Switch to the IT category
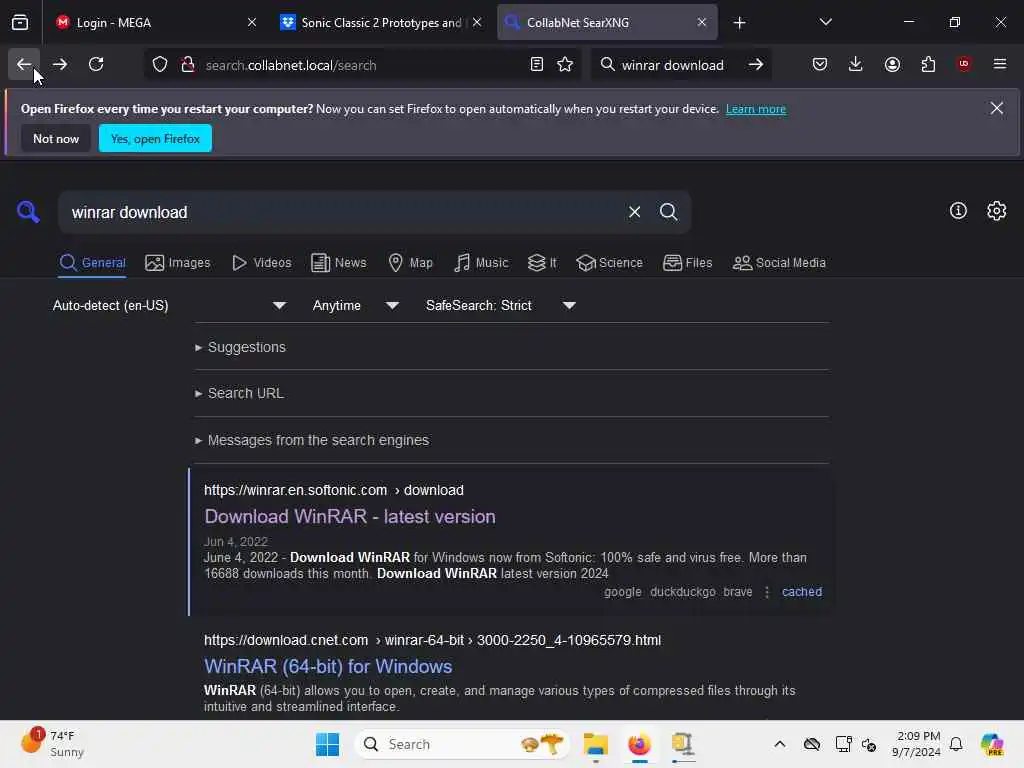The width and height of the screenshot is (1024, 768). [x=542, y=263]
